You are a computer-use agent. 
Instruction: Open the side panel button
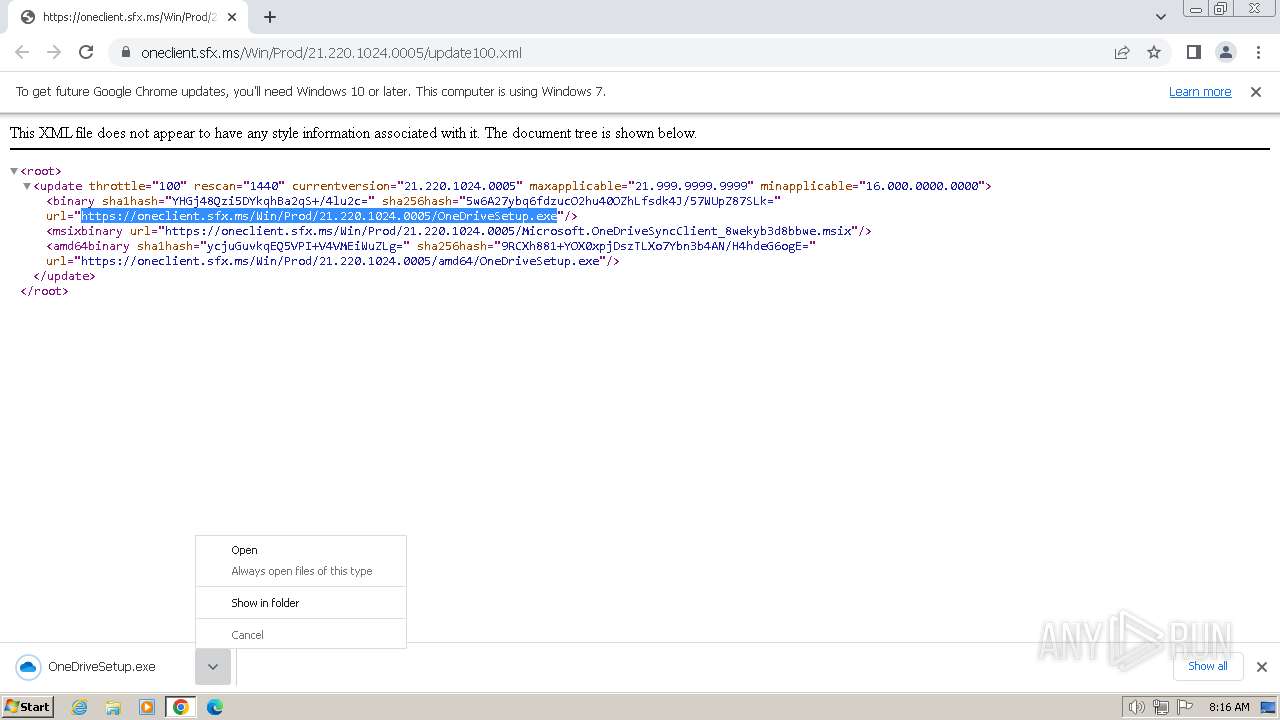click(1193, 53)
